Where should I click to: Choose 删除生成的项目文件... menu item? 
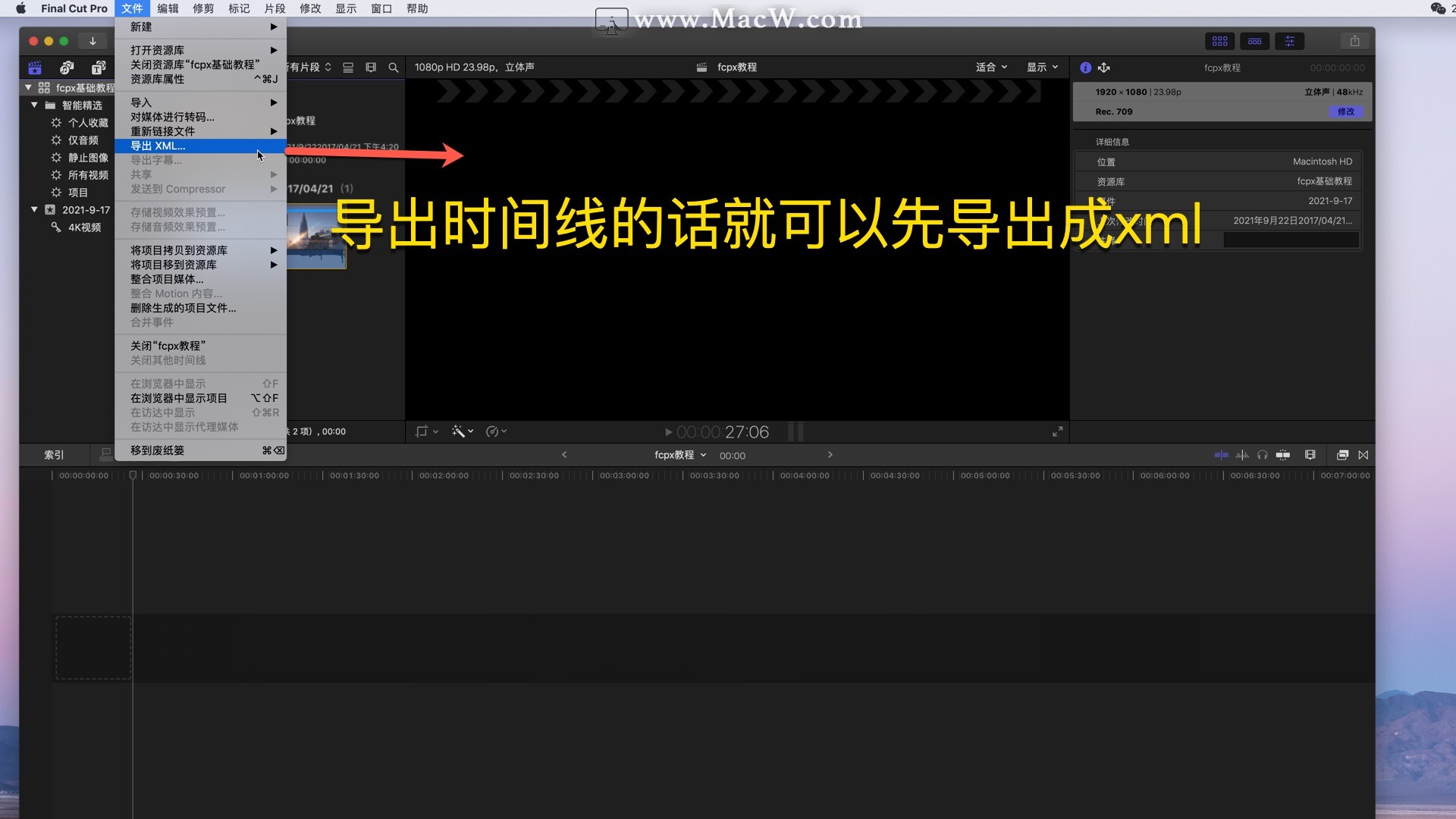200,308
